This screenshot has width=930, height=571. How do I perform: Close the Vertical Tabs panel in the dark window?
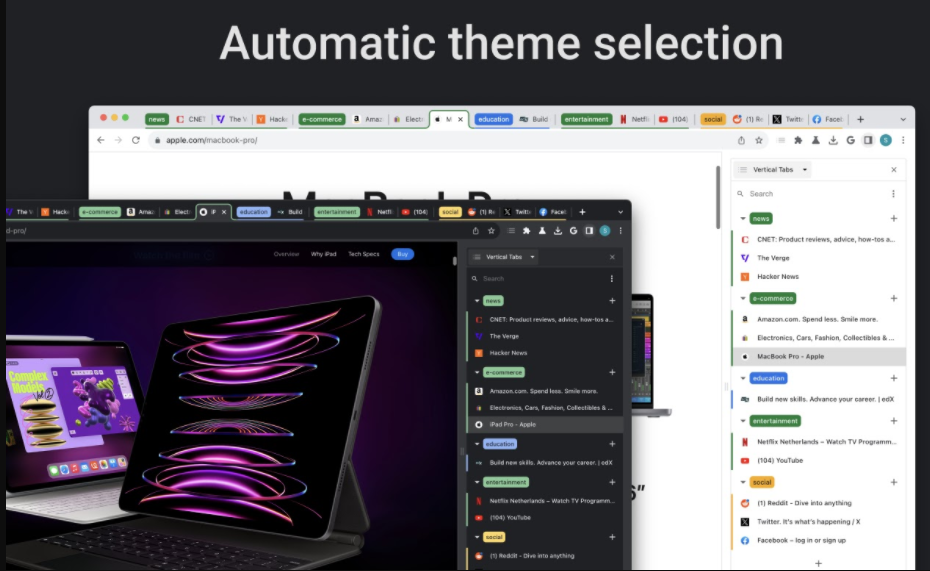tap(612, 257)
